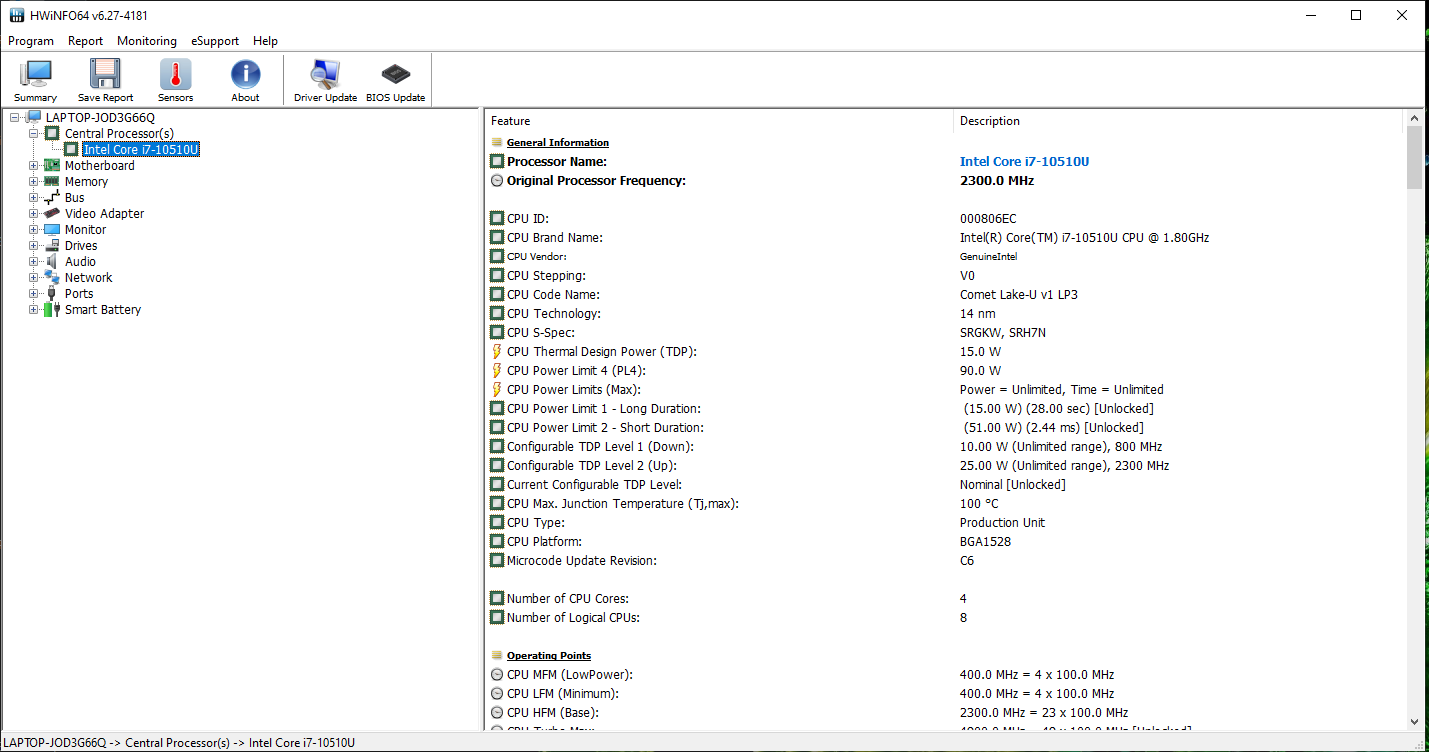Collapse the Central Processor(s) node

[x=33, y=134]
